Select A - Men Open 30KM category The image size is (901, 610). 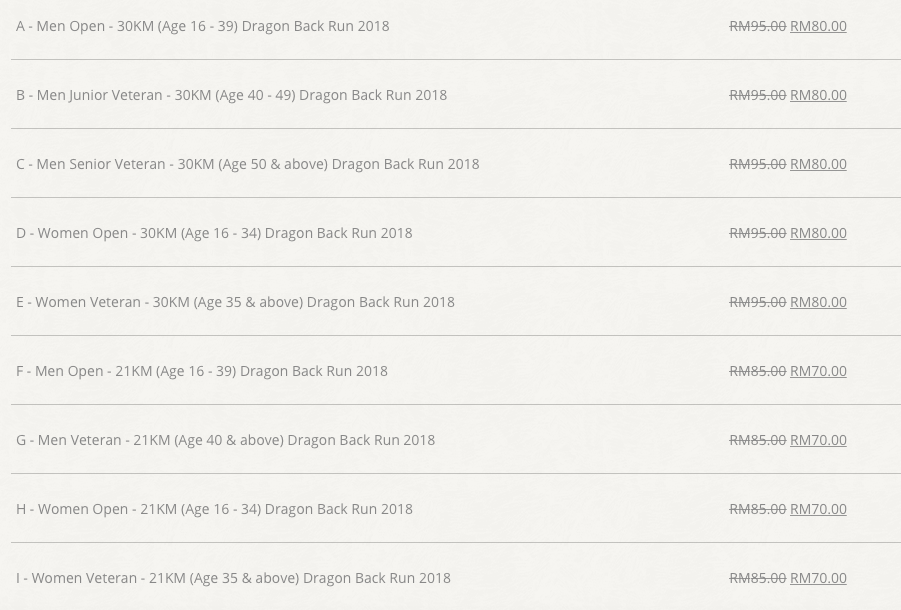[202, 26]
